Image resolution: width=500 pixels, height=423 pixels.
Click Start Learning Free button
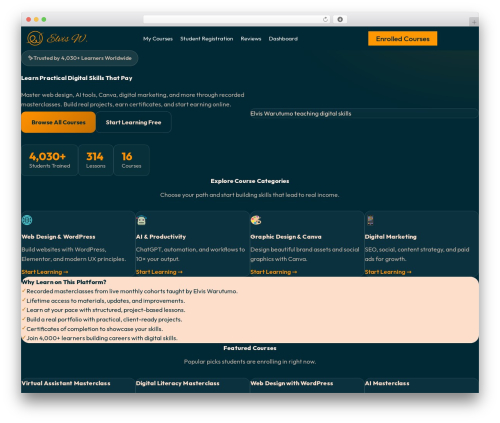click(x=134, y=122)
